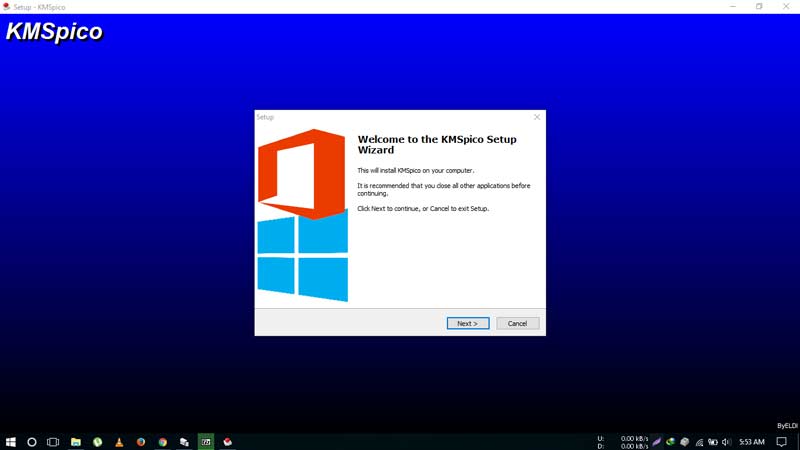Click the text "This will install KMSpico on your computer."
800x450 pixels.
click(415, 170)
